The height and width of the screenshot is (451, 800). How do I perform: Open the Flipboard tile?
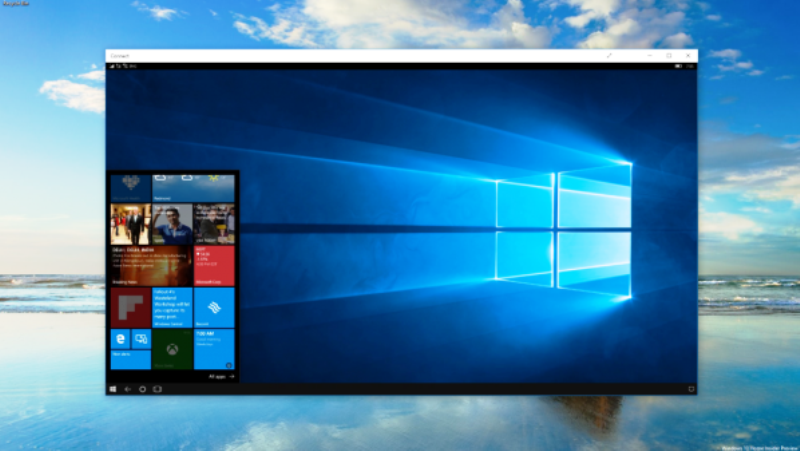(x=130, y=307)
